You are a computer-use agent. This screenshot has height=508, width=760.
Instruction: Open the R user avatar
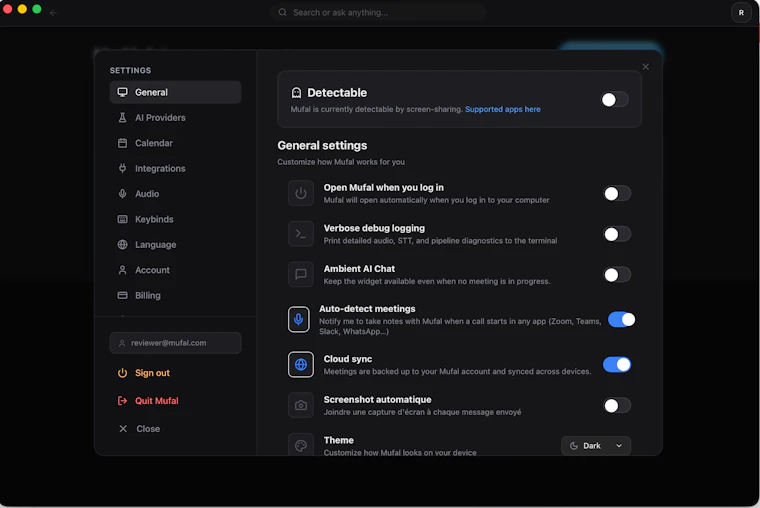coord(741,13)
